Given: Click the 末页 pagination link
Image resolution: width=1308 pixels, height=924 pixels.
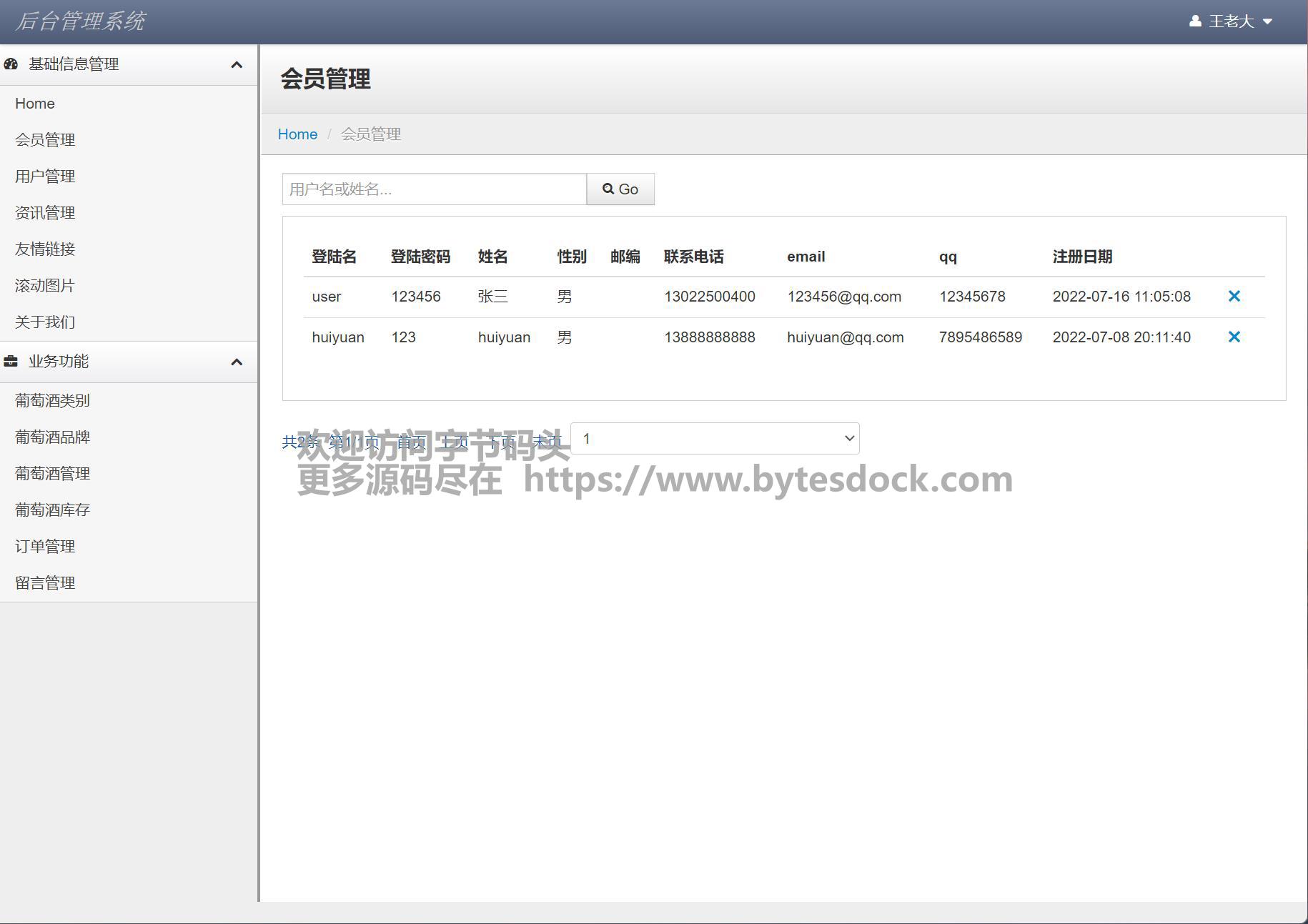Looking at the screenshot, I should pyautogui.click(x=548, y=442).
